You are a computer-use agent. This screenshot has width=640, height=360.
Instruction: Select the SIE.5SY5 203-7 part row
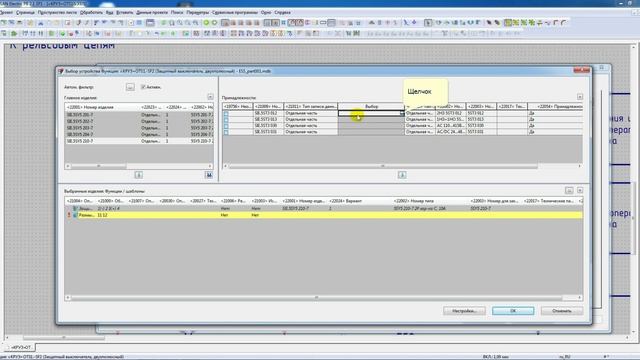(x=139, y=128)
